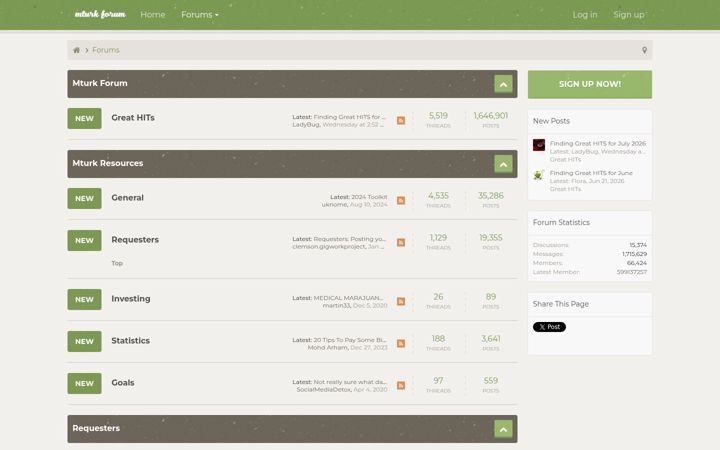Screen dimensions: 720x450
Task: Open latest post 20 Tips To Pay Some Bi...
Action: tap(350, 340)
